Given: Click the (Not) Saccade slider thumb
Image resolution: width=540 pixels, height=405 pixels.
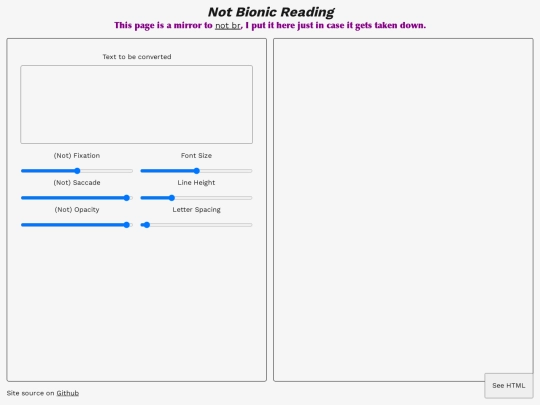Looking at the screenshot, I should [126, 198].
